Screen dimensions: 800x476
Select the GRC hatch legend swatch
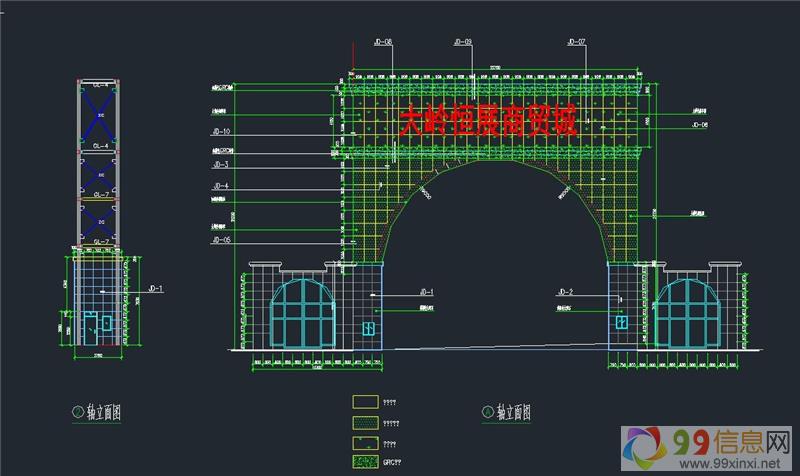click(365, 461)
